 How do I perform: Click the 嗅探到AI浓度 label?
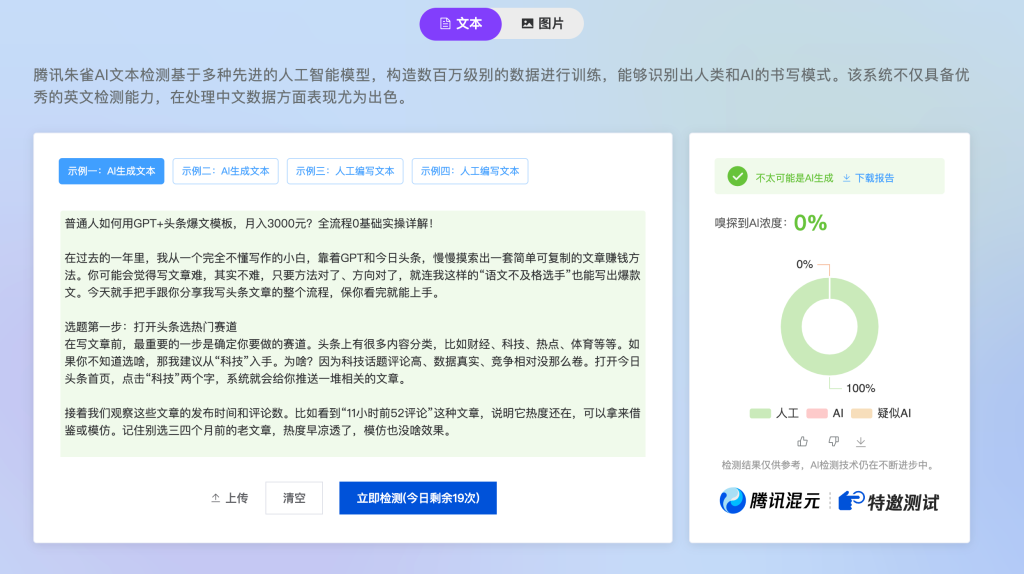(x=750, y=223)
